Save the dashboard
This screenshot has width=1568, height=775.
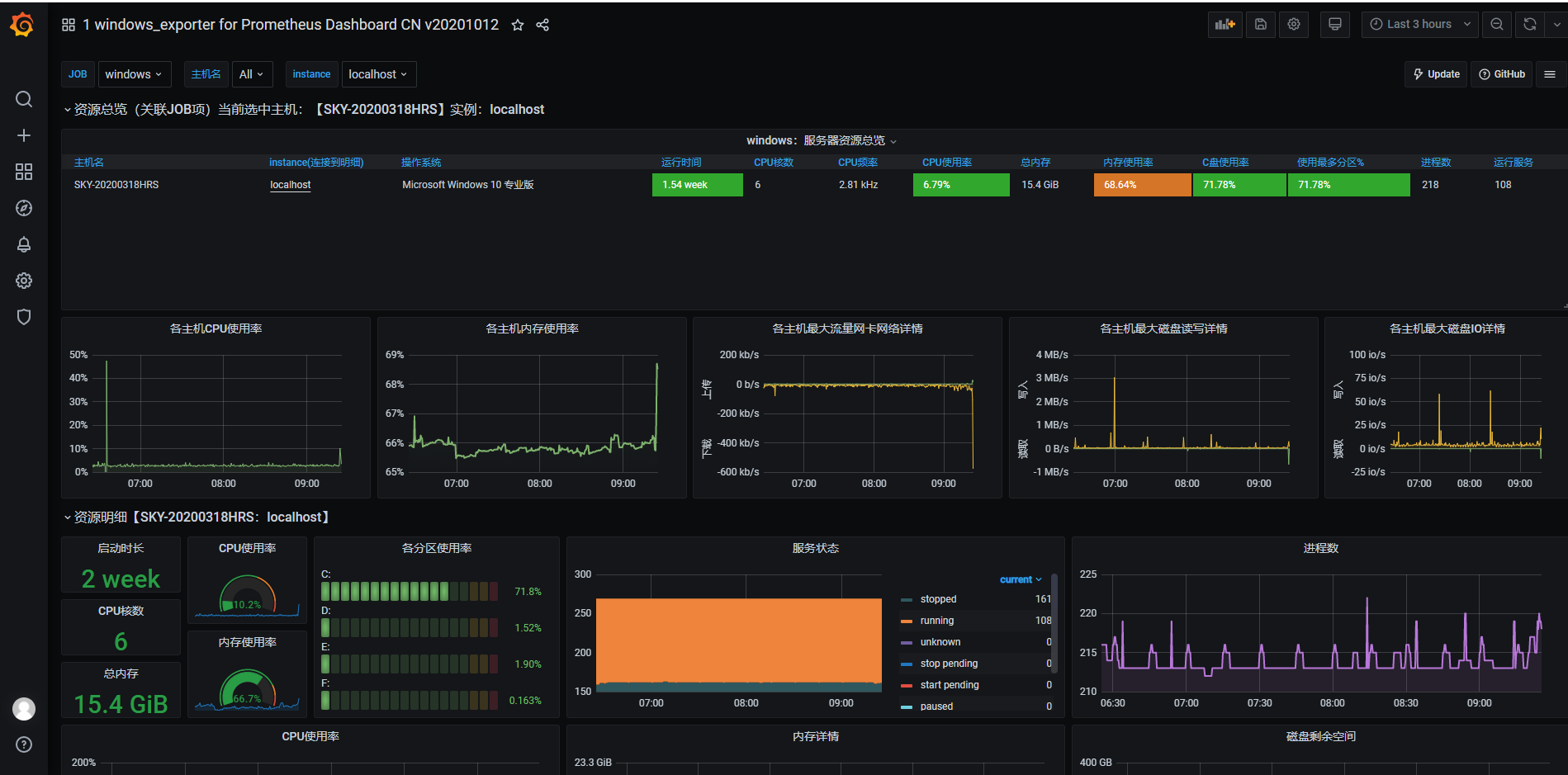pyautogui.click(x=1261, y=24)
